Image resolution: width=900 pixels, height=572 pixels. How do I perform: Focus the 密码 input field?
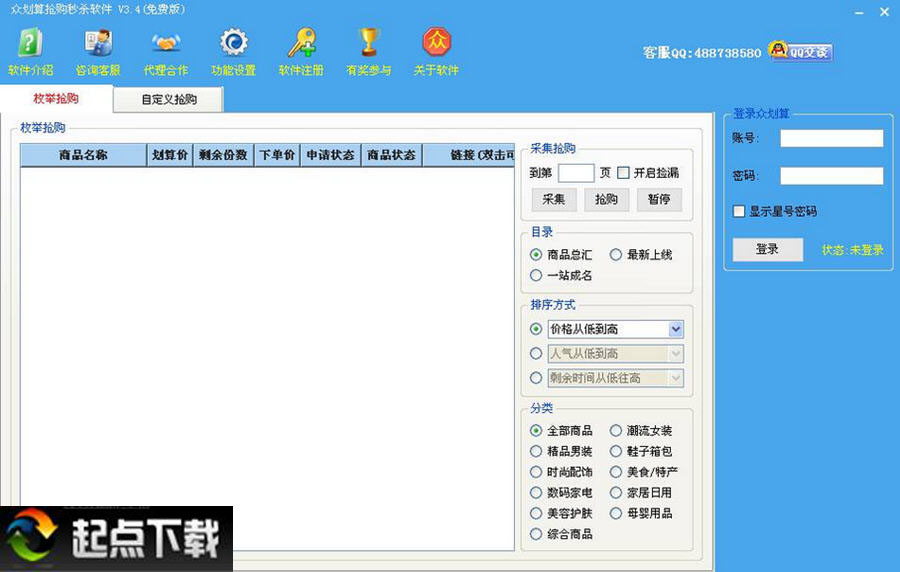[832, 176]
